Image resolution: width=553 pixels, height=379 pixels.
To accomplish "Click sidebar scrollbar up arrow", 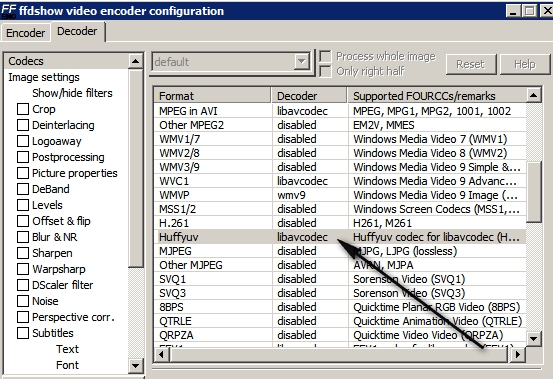I will 136,61.
